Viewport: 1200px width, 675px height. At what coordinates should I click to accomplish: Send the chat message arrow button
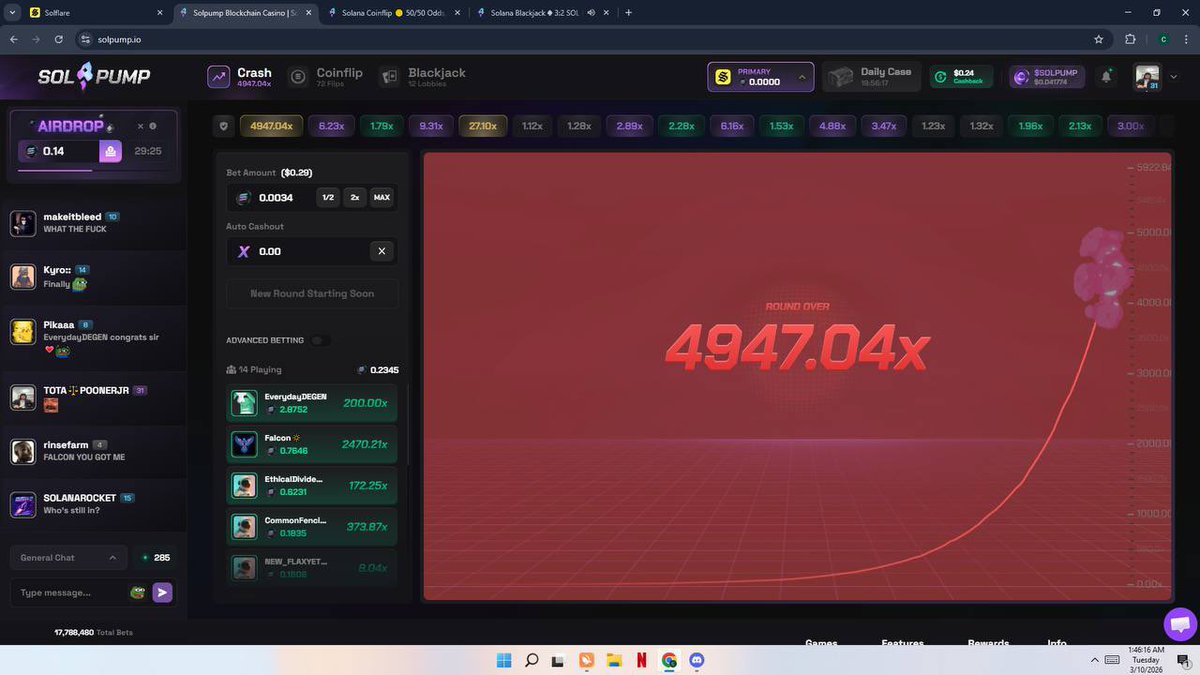click(162, 593)
